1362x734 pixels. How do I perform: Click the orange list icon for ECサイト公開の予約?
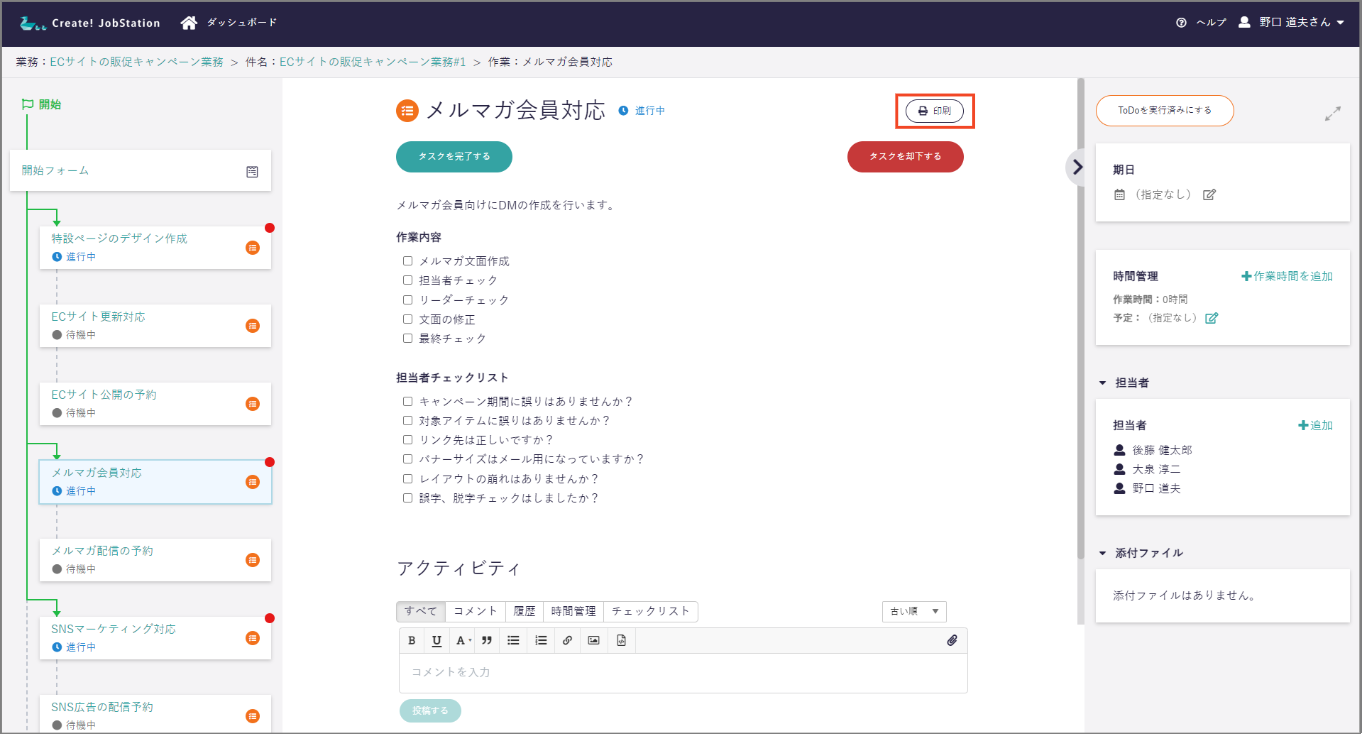(x=252, y=403)
